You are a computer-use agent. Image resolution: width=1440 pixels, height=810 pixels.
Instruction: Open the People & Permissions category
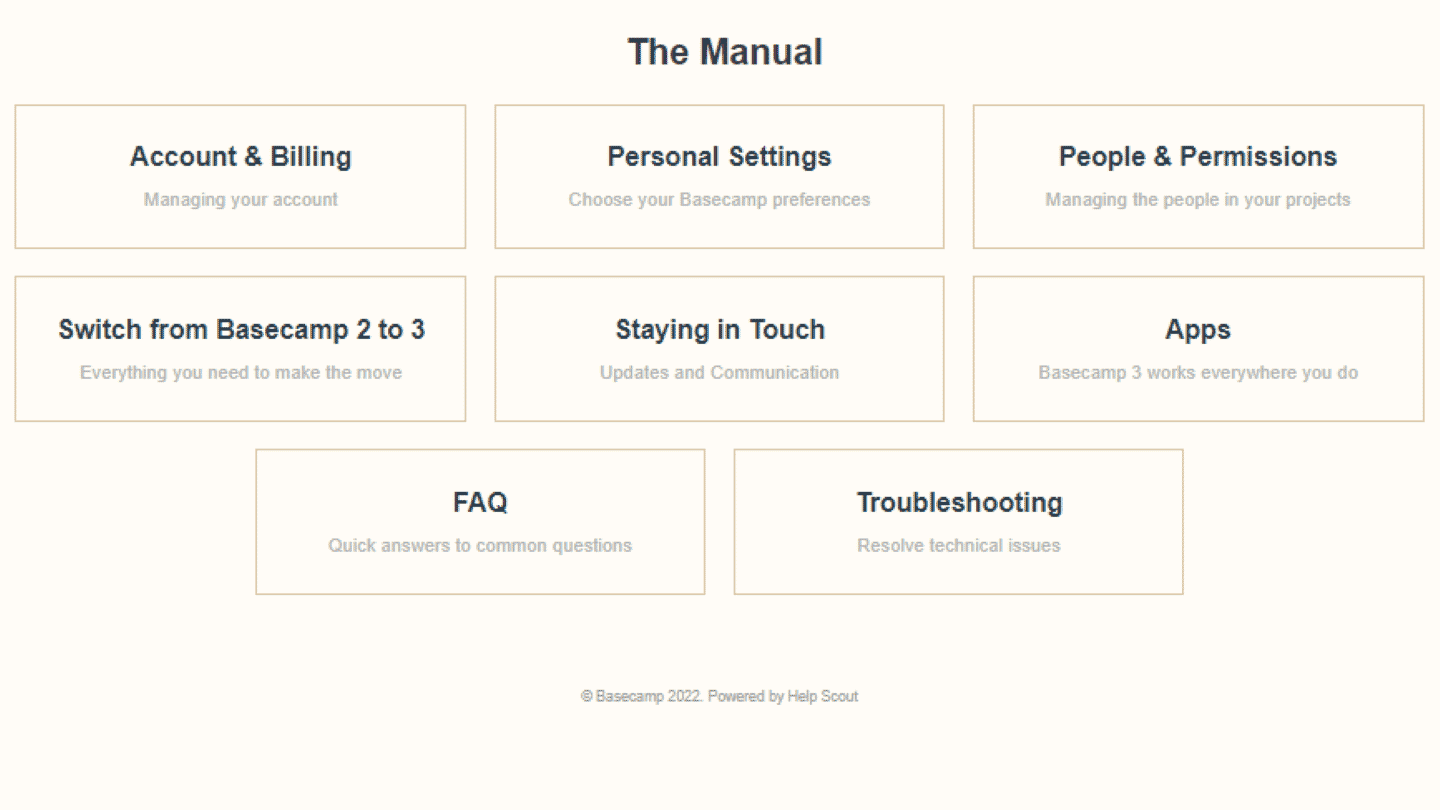pos(1198,176)
